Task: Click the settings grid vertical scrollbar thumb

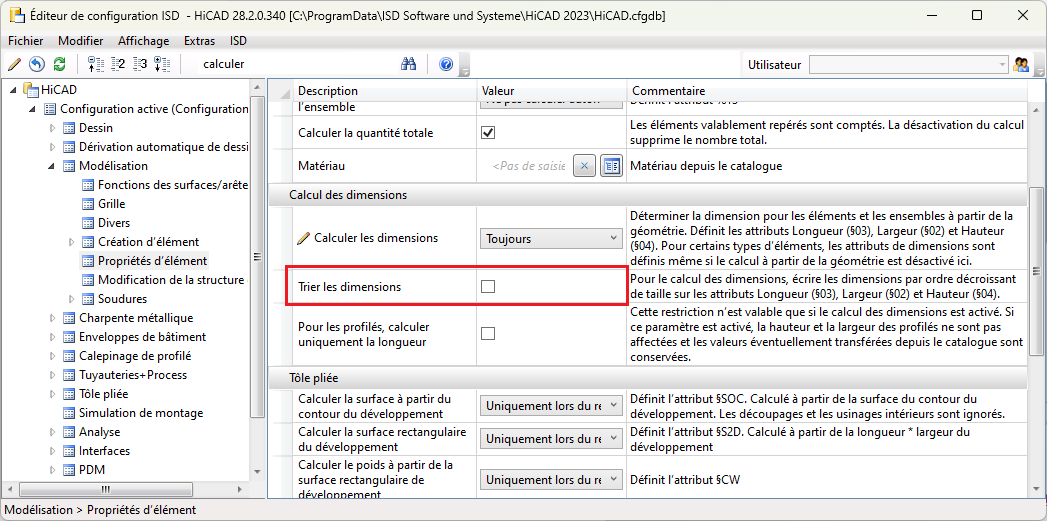Action: [x=1036, y=270]
